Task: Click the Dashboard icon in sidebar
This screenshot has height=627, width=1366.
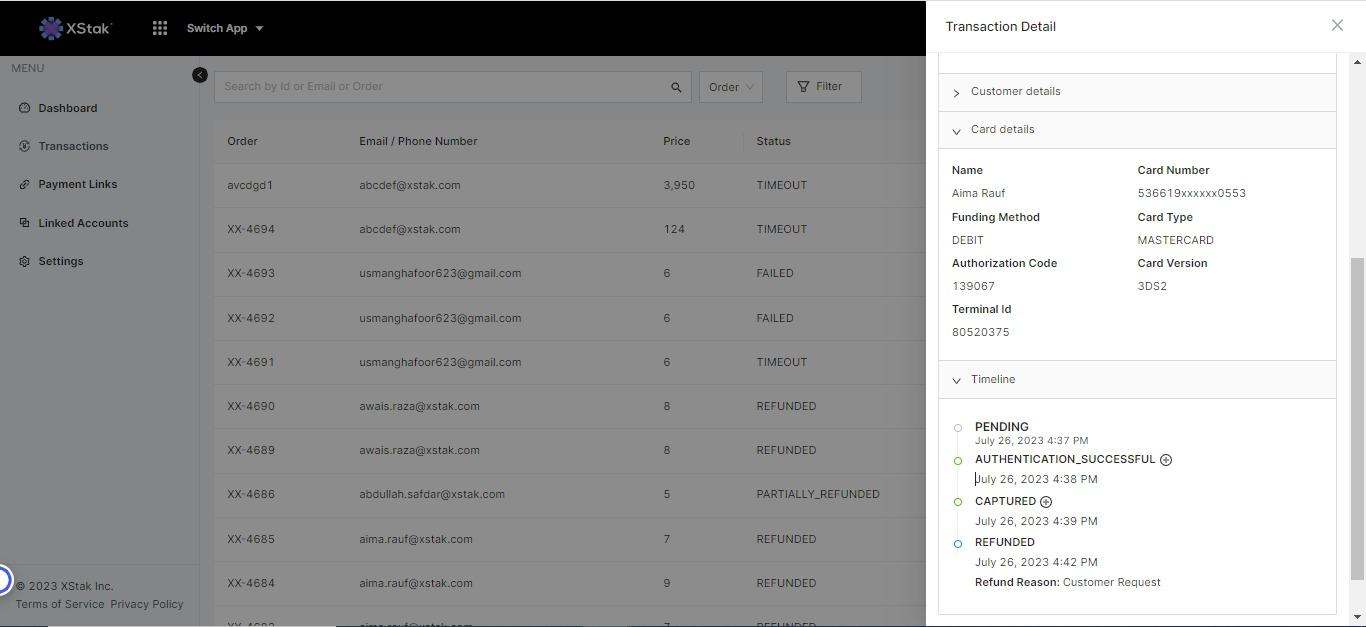Action: (25, 108)
